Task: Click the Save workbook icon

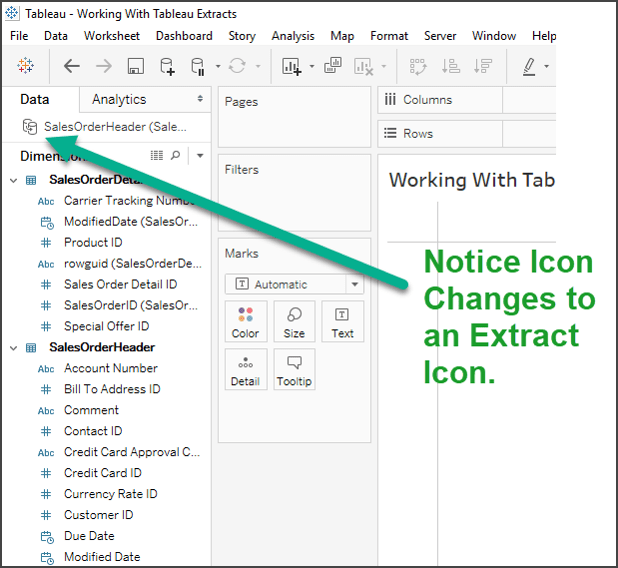Action: [135, 66]
